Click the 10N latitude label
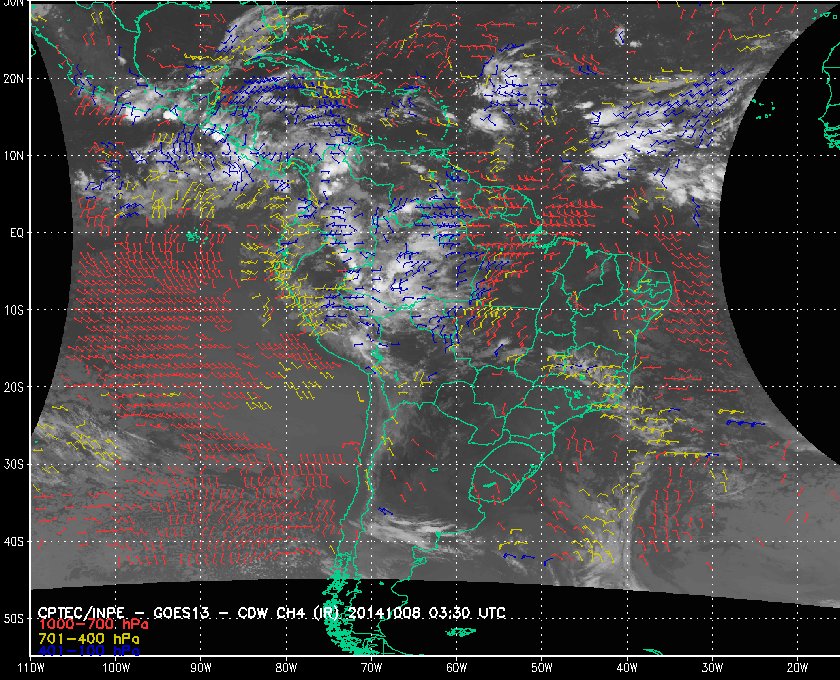Screen dimensions: 840x680 pyautogui.click(x=13, y=155)
